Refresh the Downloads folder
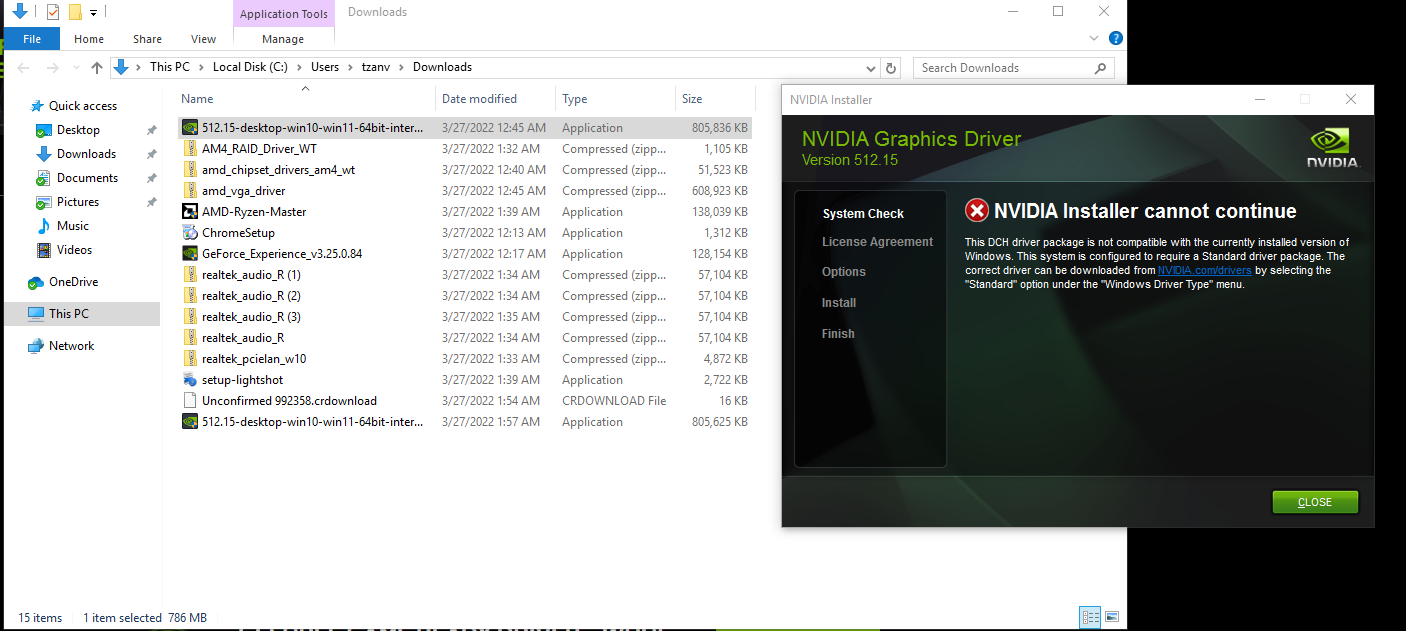Screen dimensions: 1406x631 [x=891, y=68]
